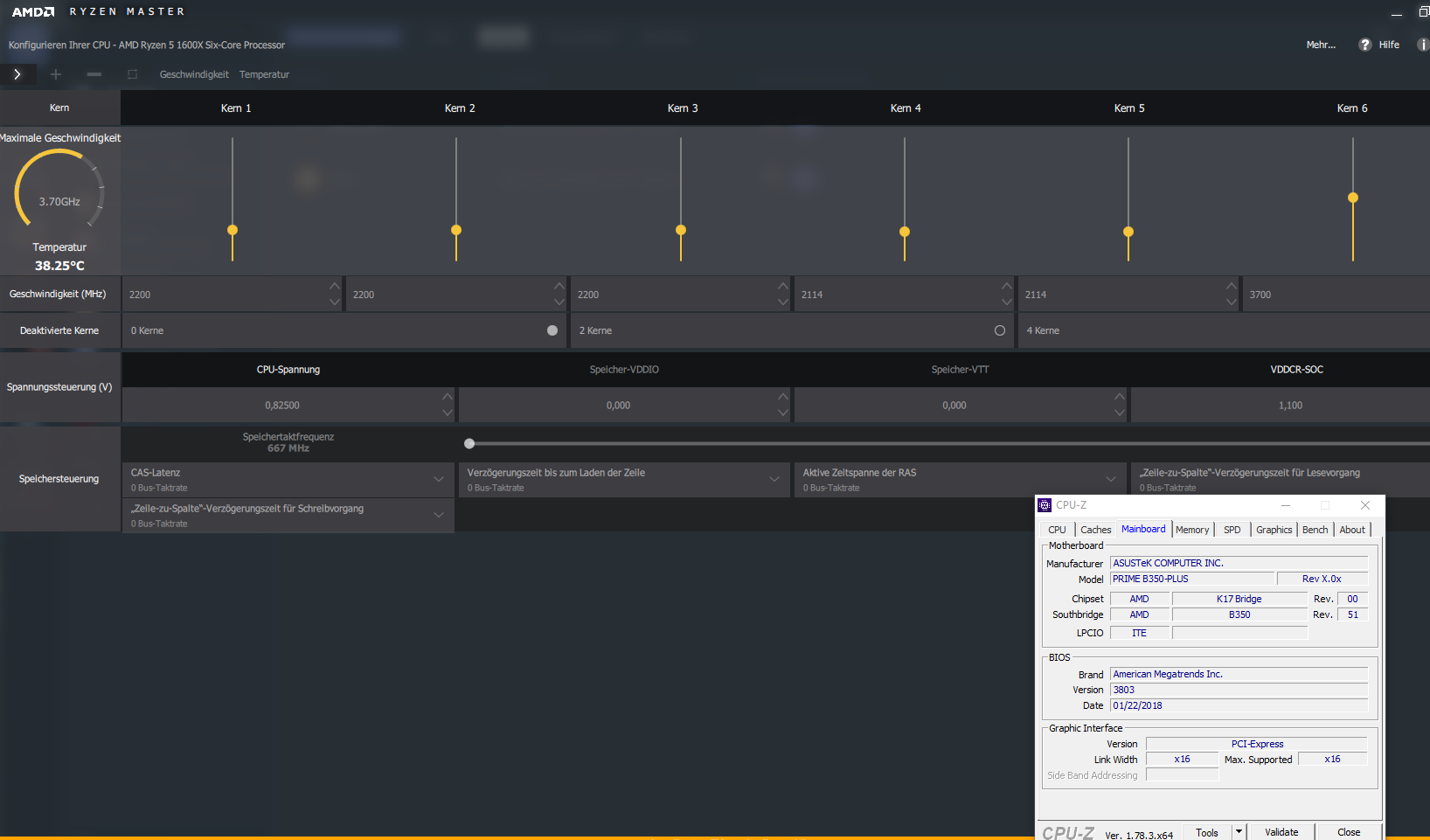Increase Kern 4 speed with the up arrow
The height and width of the screenshot is (840, 1430).
[1007, 286]
